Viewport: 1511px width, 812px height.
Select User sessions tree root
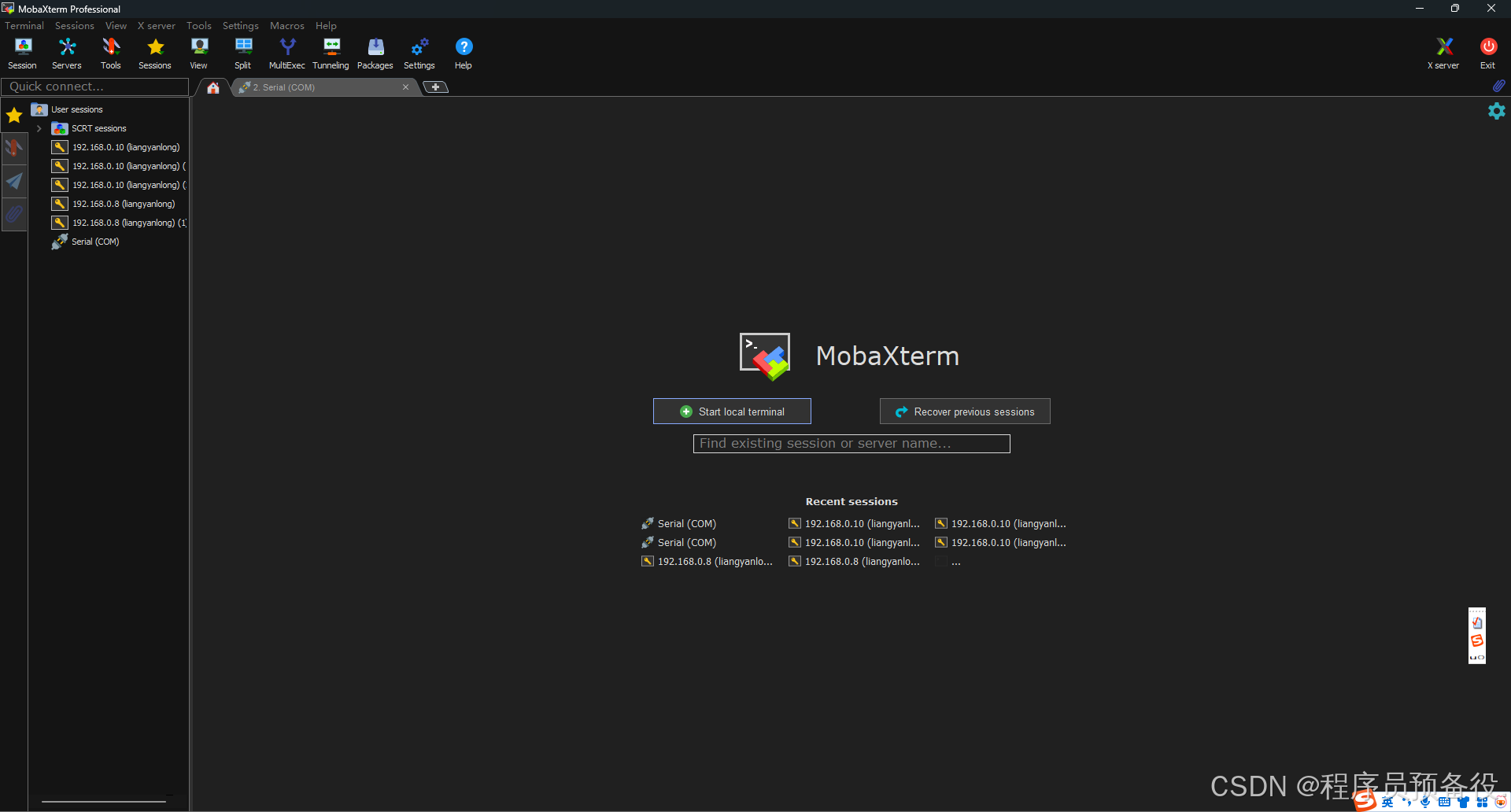pyautogui.click(x=77, y=109)
